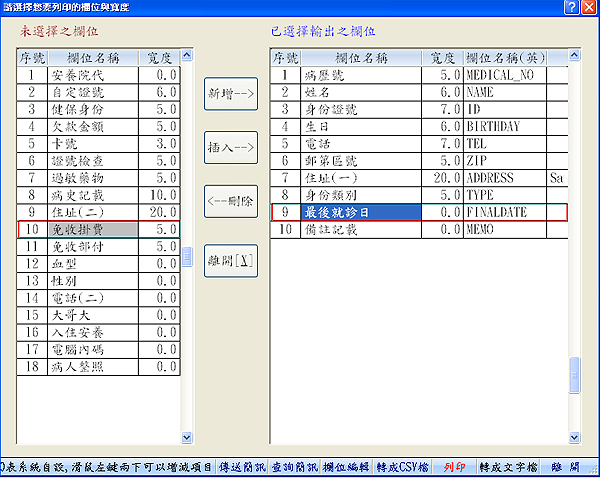The image size is (600, 478).
Task: Click the 新增--> add button
Action: point(230,93)
